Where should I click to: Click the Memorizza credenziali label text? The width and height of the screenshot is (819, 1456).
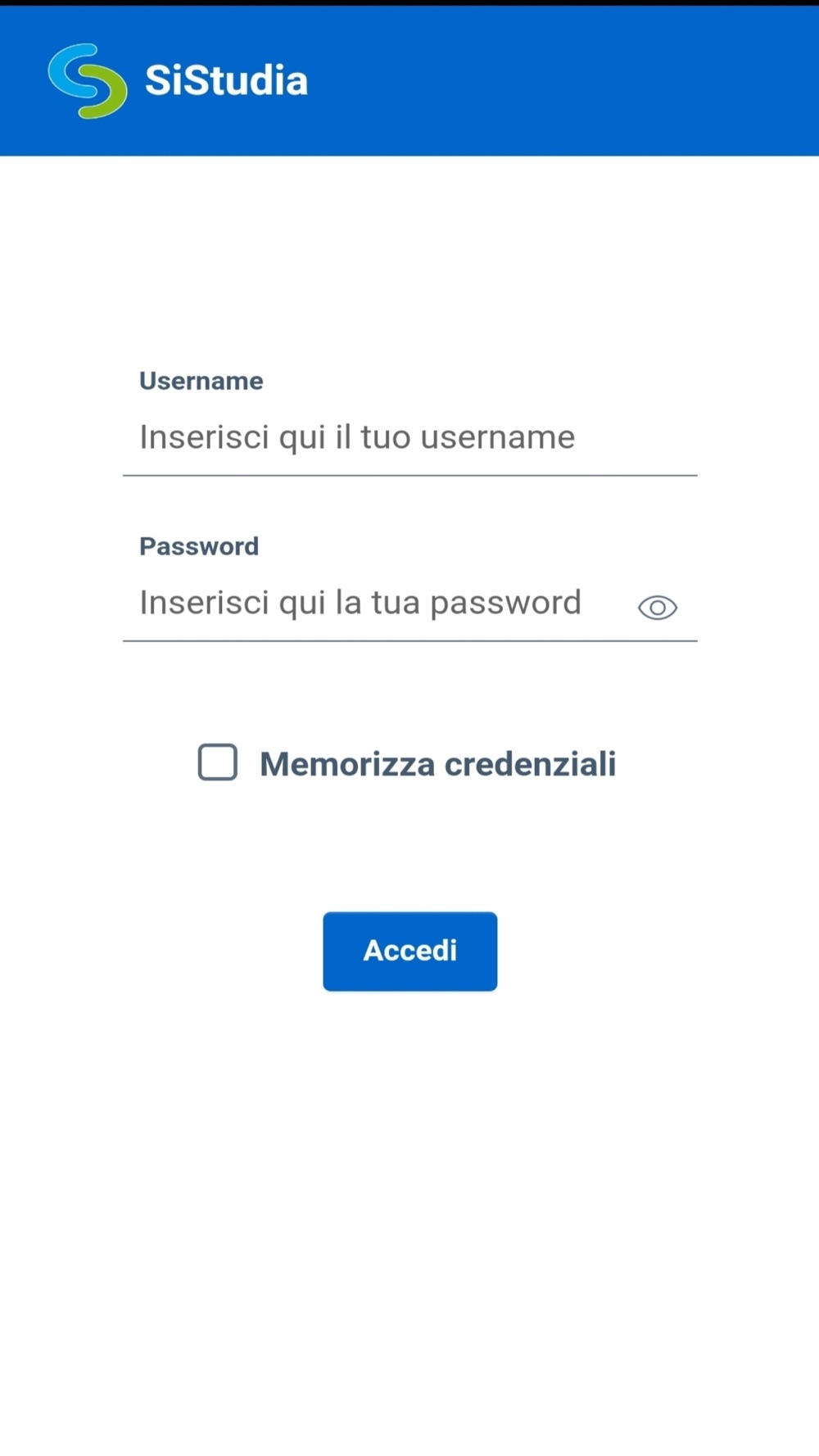click(x=437, y=764)
